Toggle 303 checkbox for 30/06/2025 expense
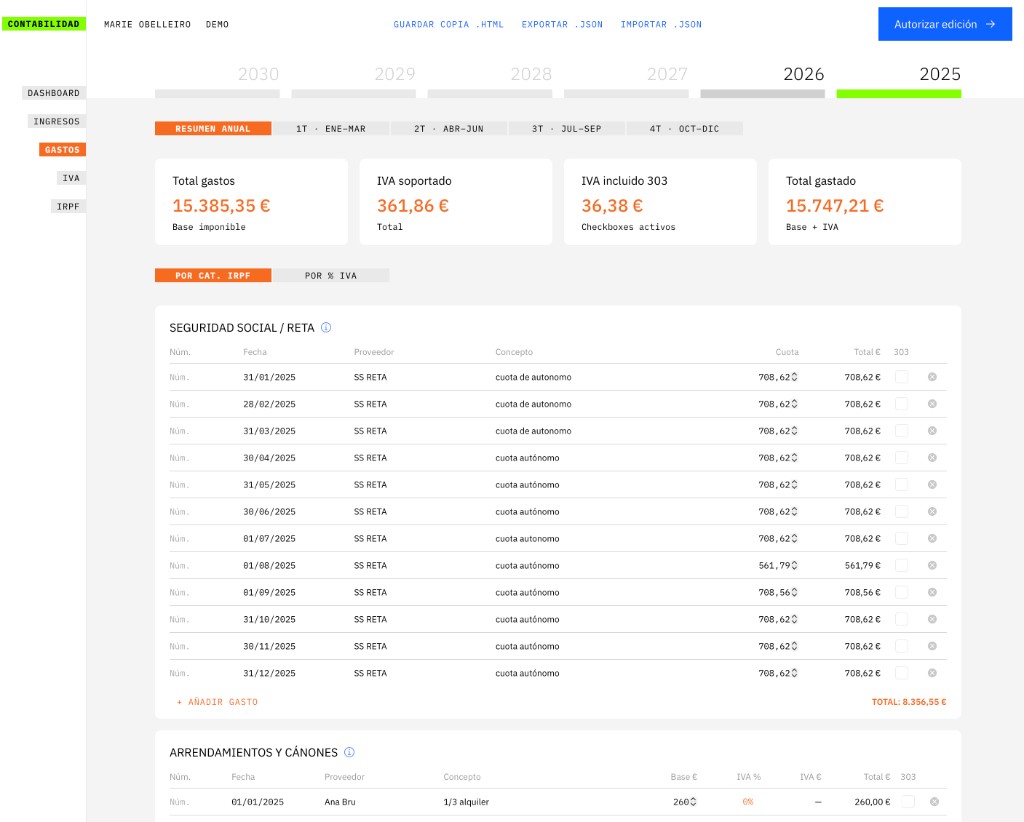The height and width of the screenshot is (822, 1024). [x=901, y=511]
